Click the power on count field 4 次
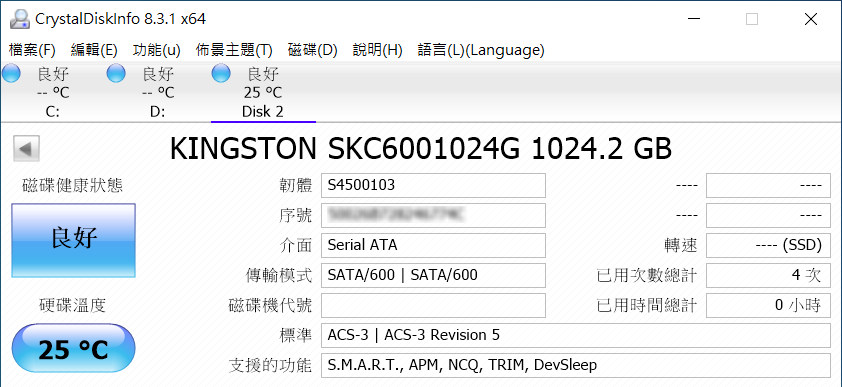Image resolution: width=842 pixels, height=387 pixels. tap(768, 275)
